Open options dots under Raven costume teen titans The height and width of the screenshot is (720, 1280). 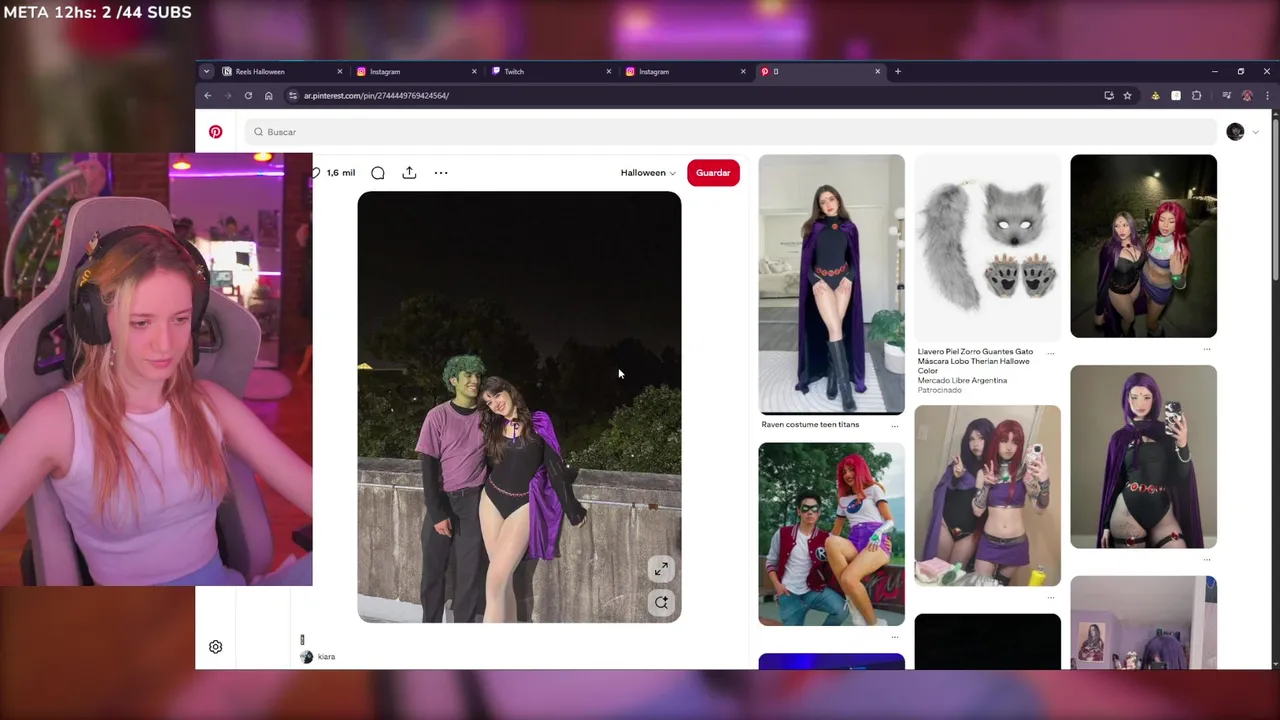point(894,426)
